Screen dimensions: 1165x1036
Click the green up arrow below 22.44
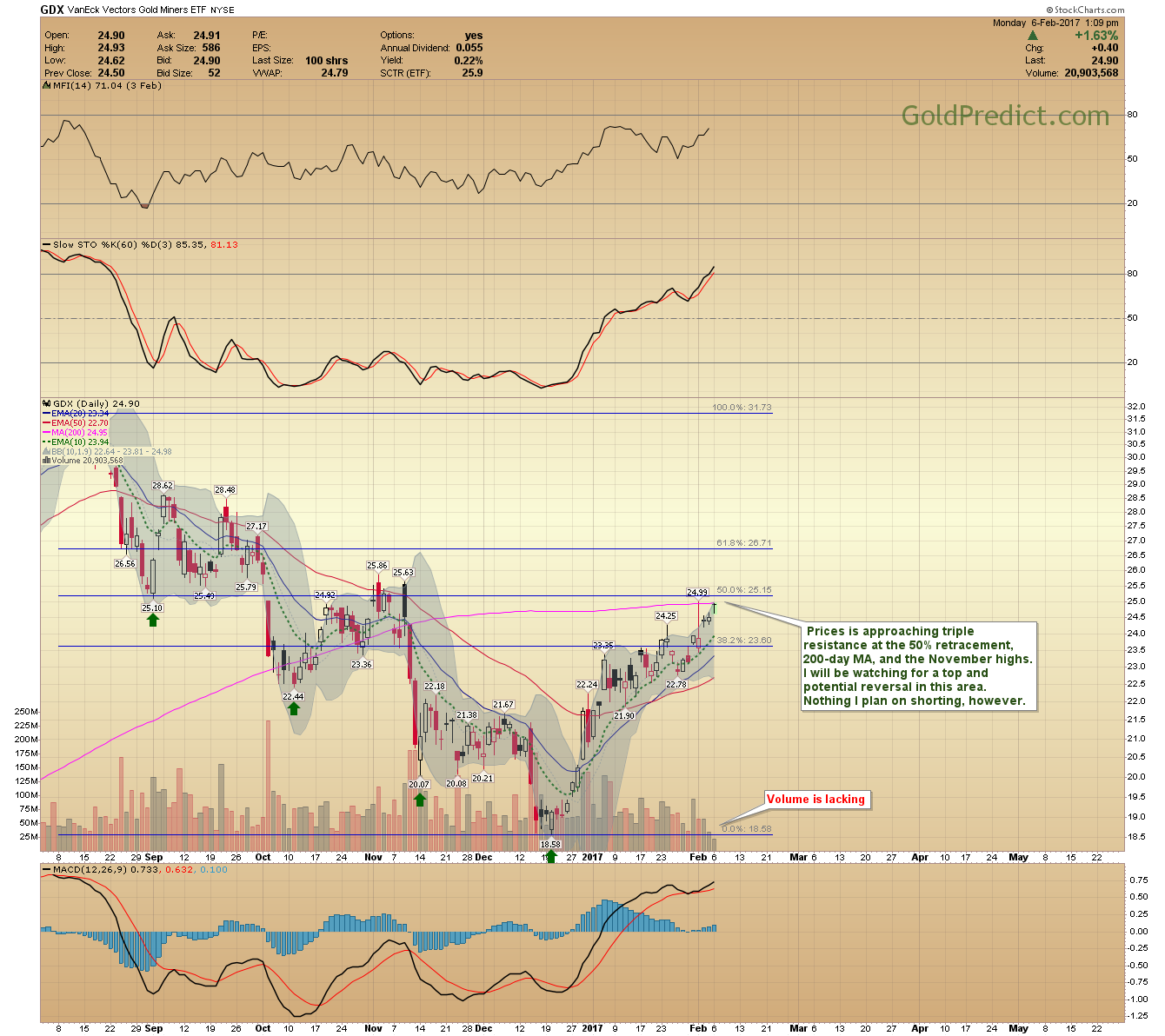294,708
